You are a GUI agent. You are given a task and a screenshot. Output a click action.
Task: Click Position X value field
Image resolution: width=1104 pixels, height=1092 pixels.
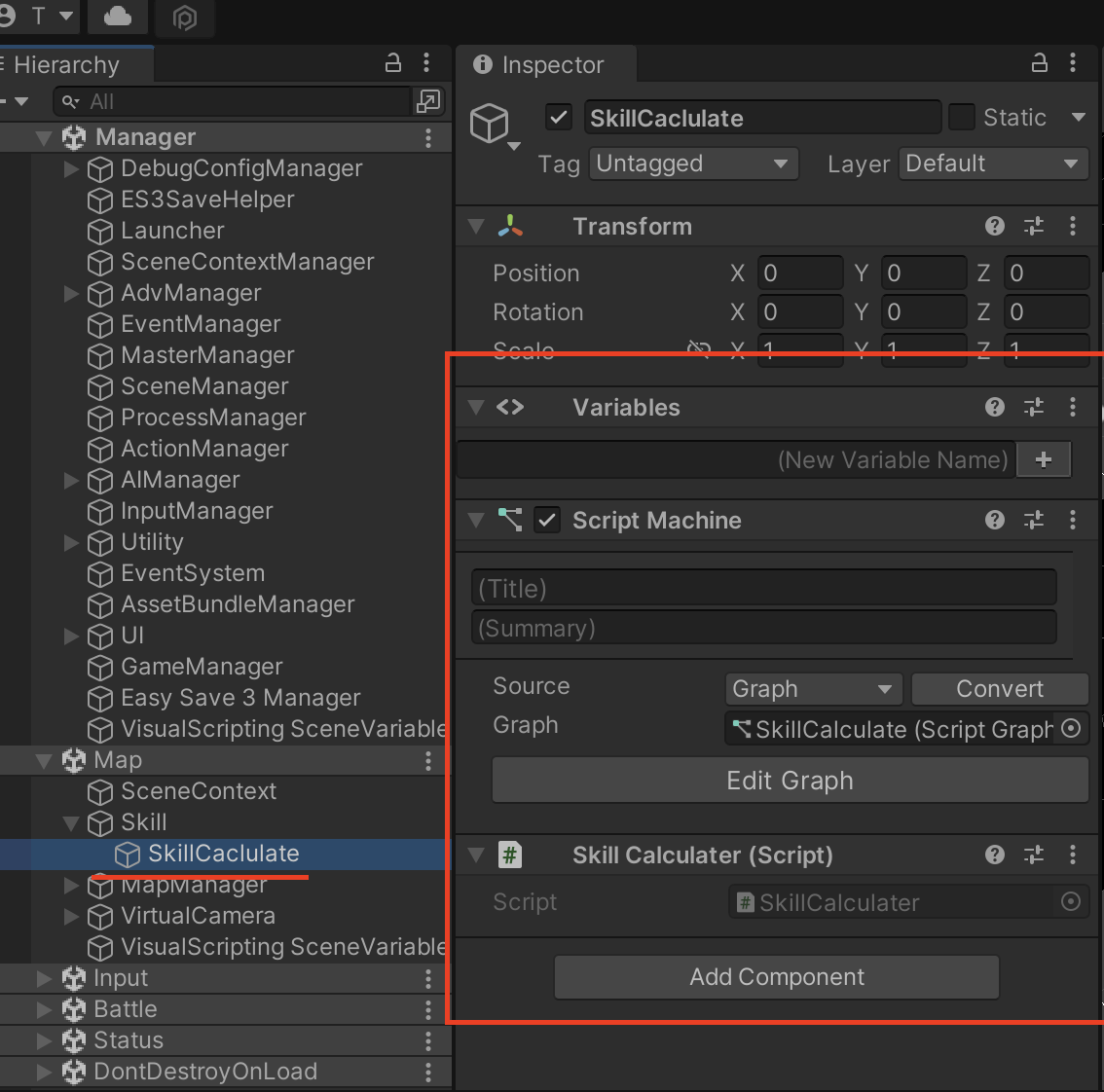point(800,273)
